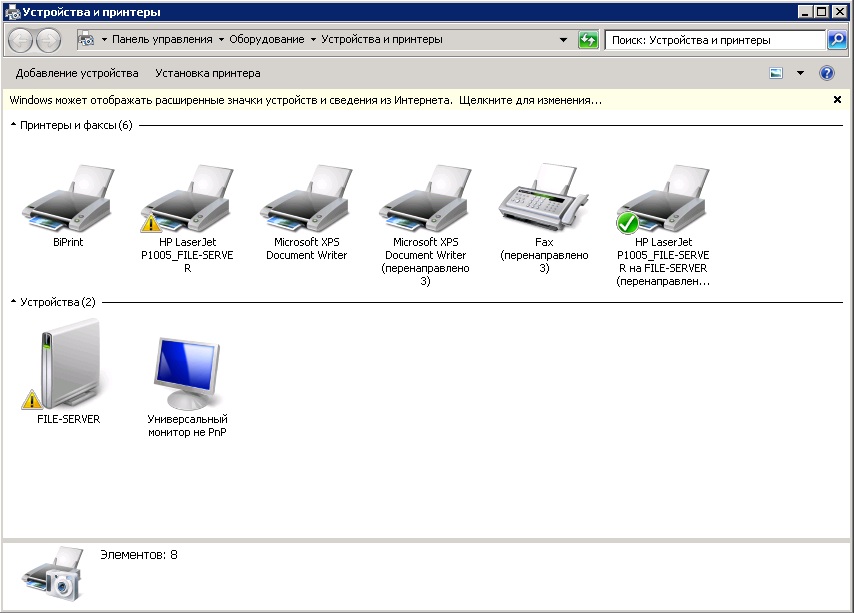Image resolution: width=854 pixels, height=613 pixels.
Task: Minimize the Устройства и принтеры window
Action: (x=806, y=11)
